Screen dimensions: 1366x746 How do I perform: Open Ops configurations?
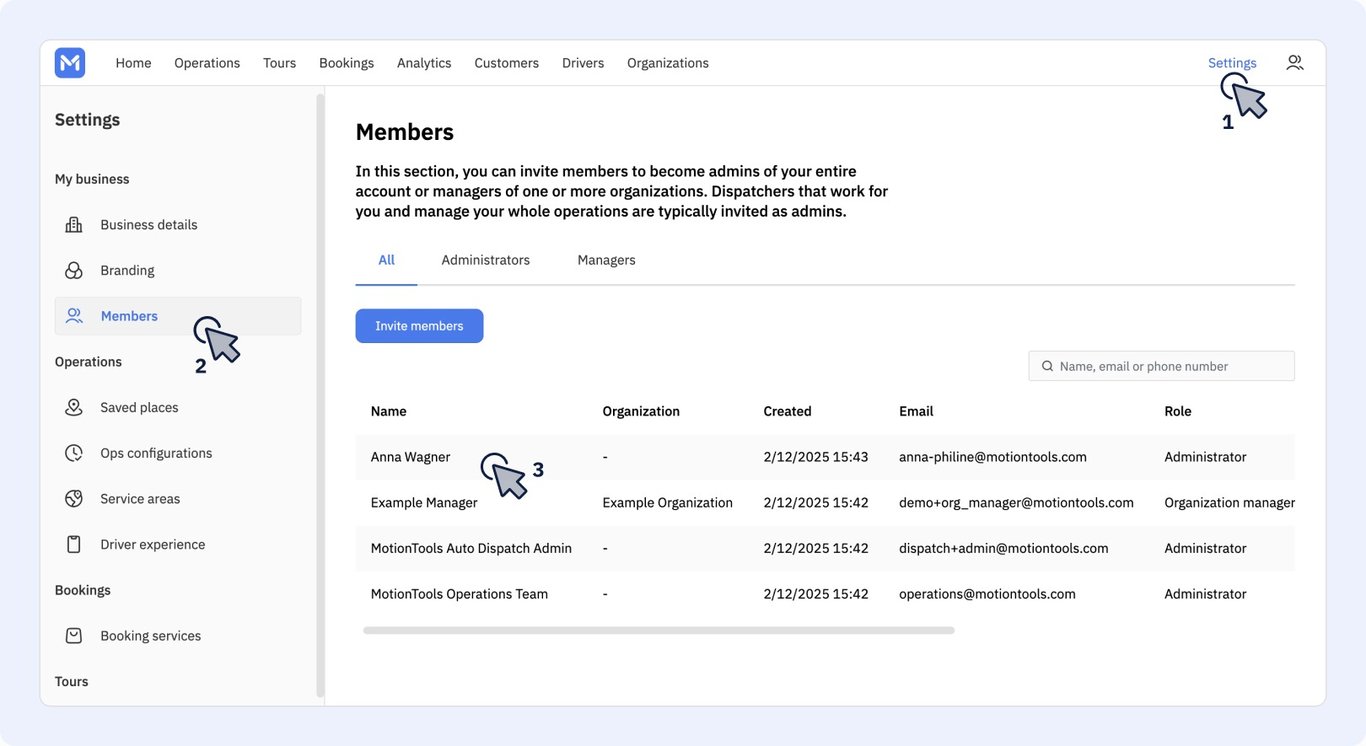tap(177, 453)
